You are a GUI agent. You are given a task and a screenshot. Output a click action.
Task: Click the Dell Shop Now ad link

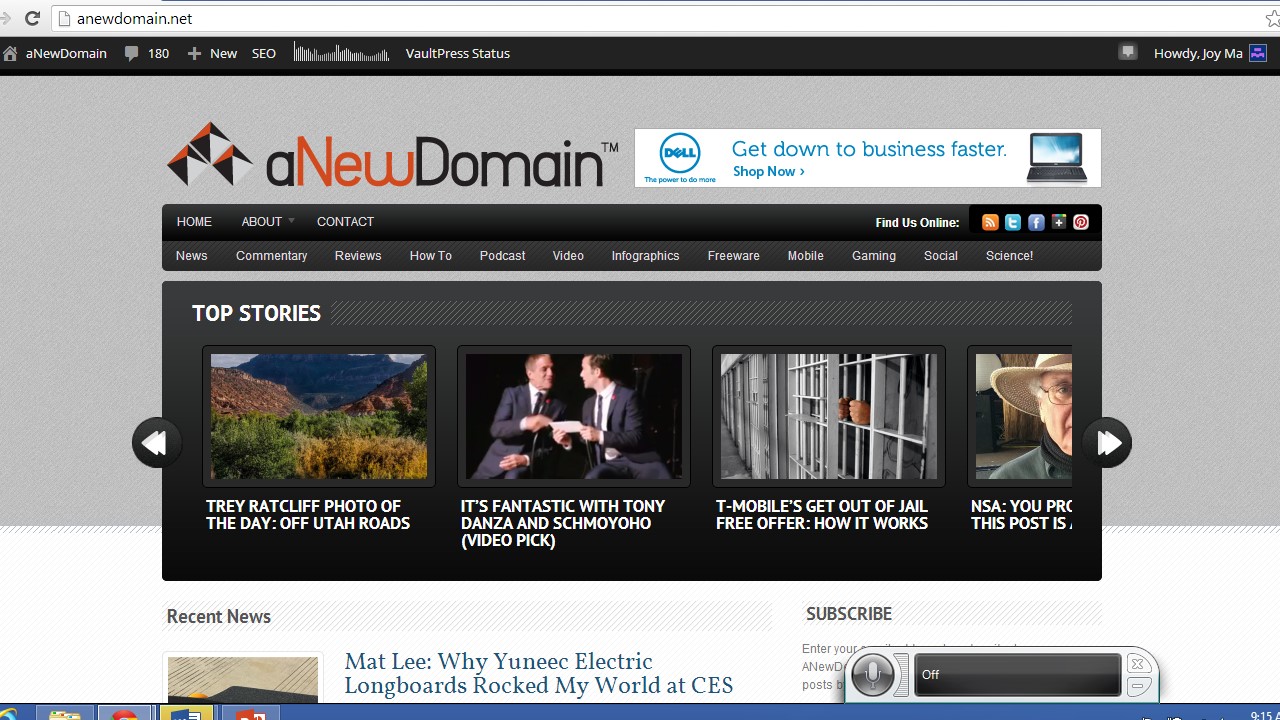point(768,172)
